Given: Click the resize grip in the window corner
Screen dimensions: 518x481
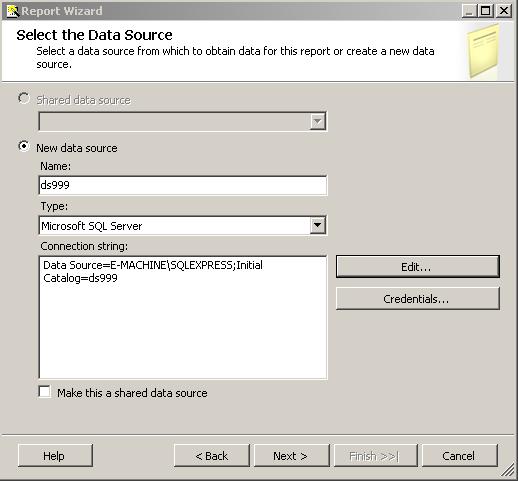Looking at the screenshot, I should tap(509, 471).
